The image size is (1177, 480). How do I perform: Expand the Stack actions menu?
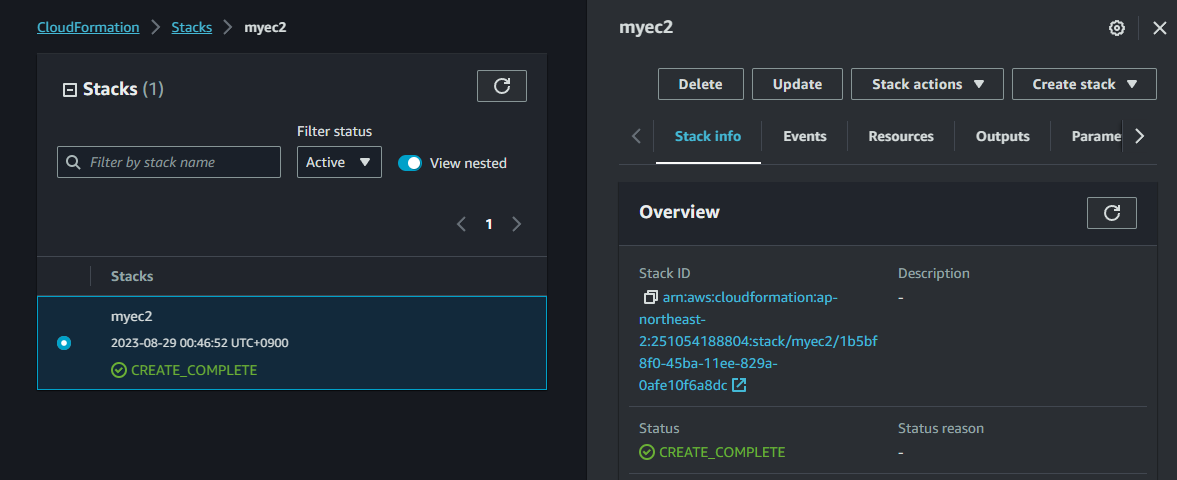coord(927,84)
